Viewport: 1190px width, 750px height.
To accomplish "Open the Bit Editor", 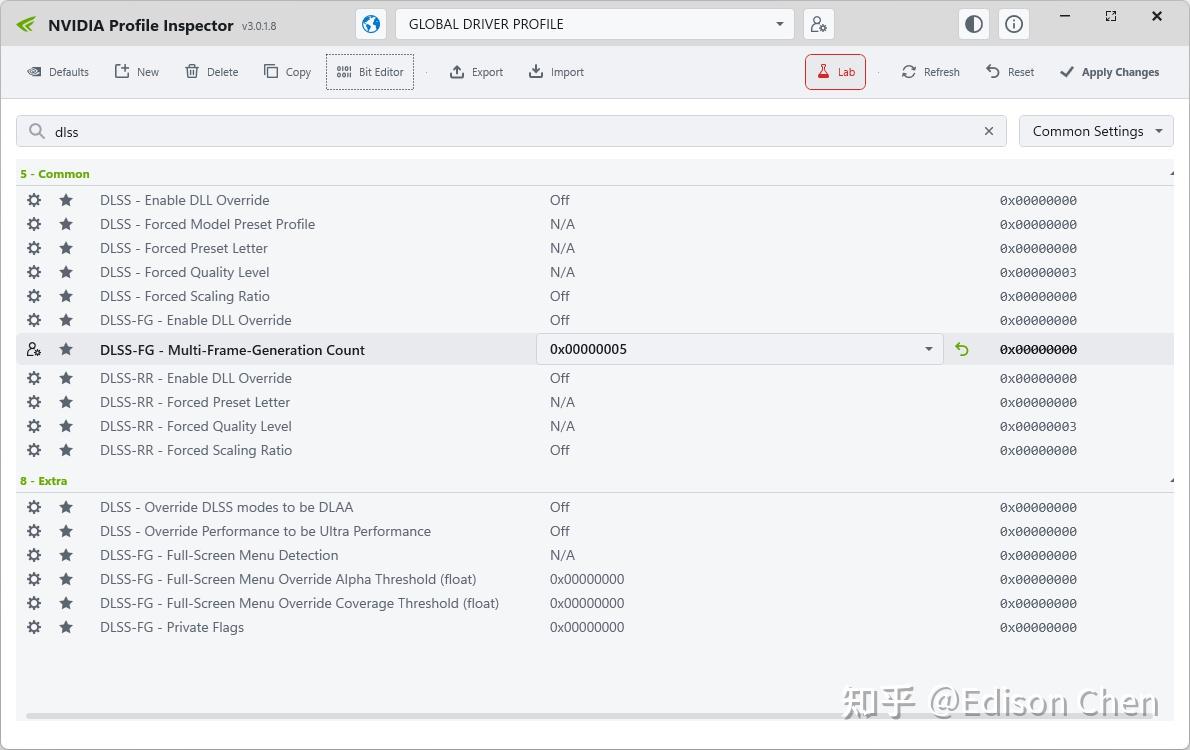I will click(370, 72).
